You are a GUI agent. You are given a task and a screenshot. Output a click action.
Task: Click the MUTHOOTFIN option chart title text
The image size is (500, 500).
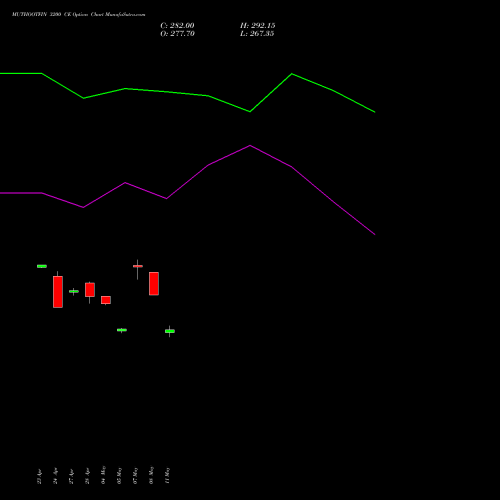[x=78, y=15]
